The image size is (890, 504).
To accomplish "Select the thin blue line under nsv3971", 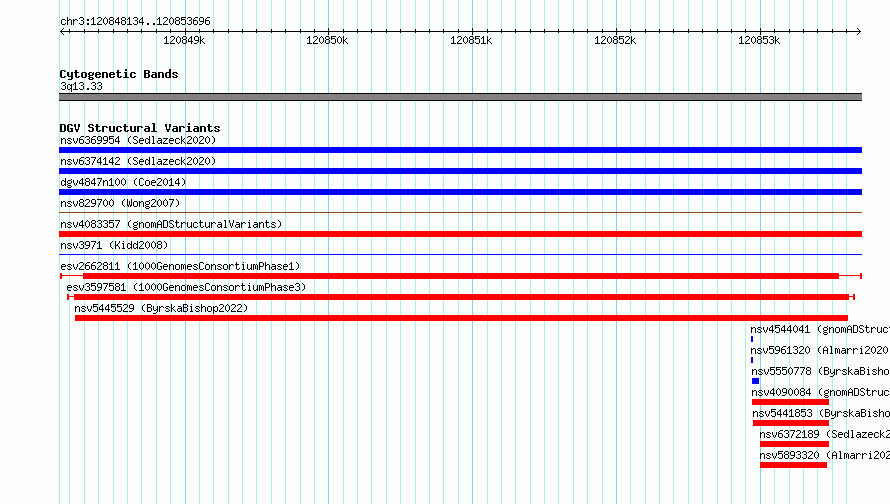I will pyautogui.click(x=460, y=255).
